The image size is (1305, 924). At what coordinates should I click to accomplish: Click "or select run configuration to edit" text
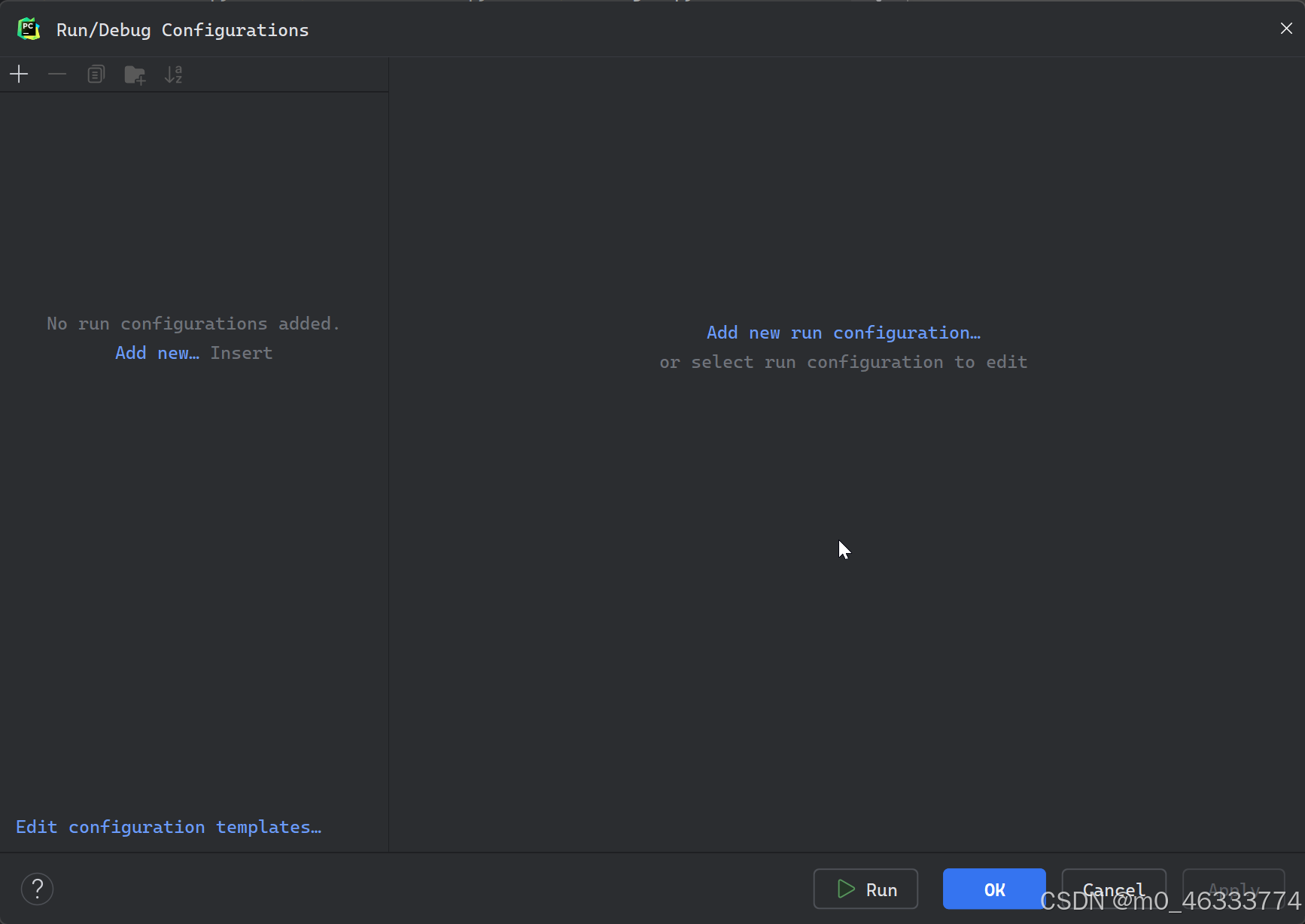[843, 362]
